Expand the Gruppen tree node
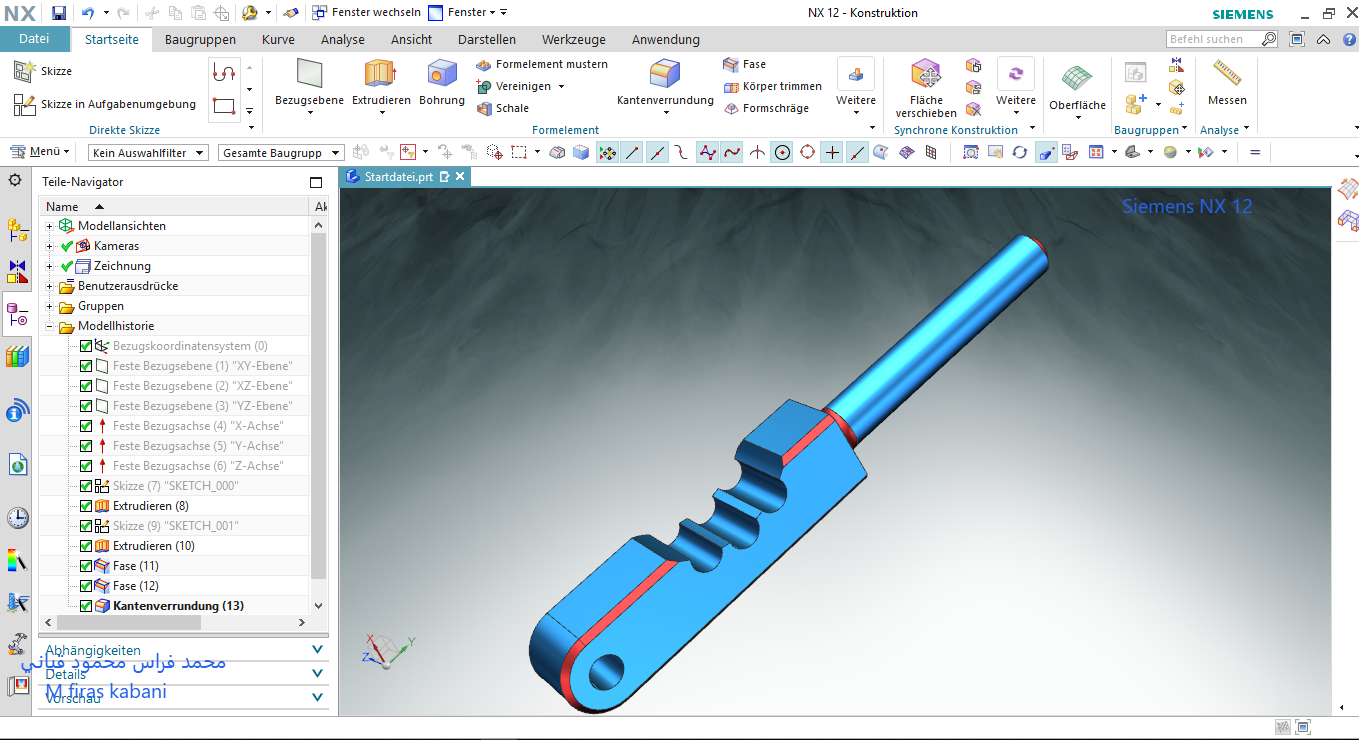Screen dimensions: 1359x740 [49, 306]
